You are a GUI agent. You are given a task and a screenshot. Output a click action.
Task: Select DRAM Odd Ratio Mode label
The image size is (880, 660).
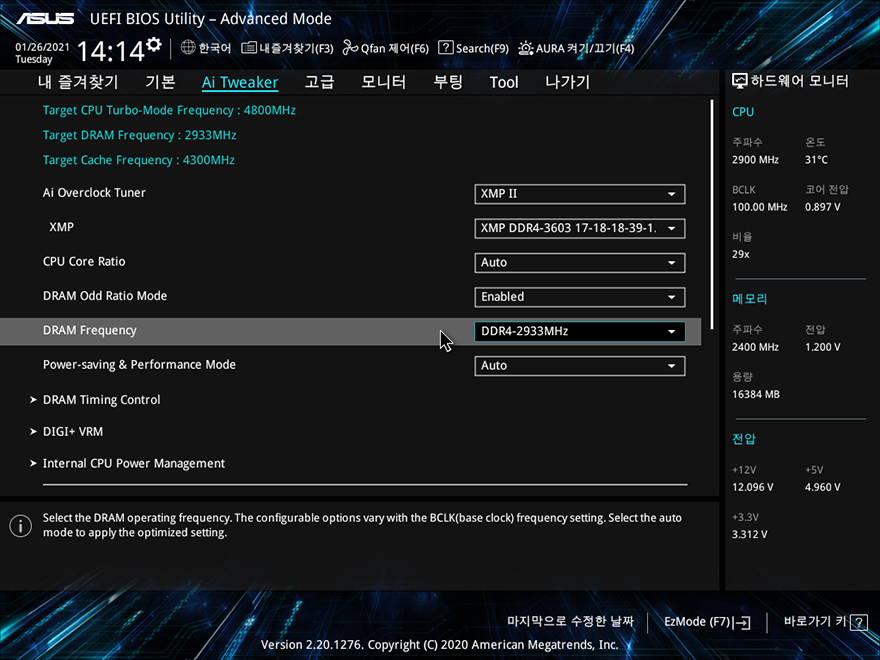[x=105, y=296]
